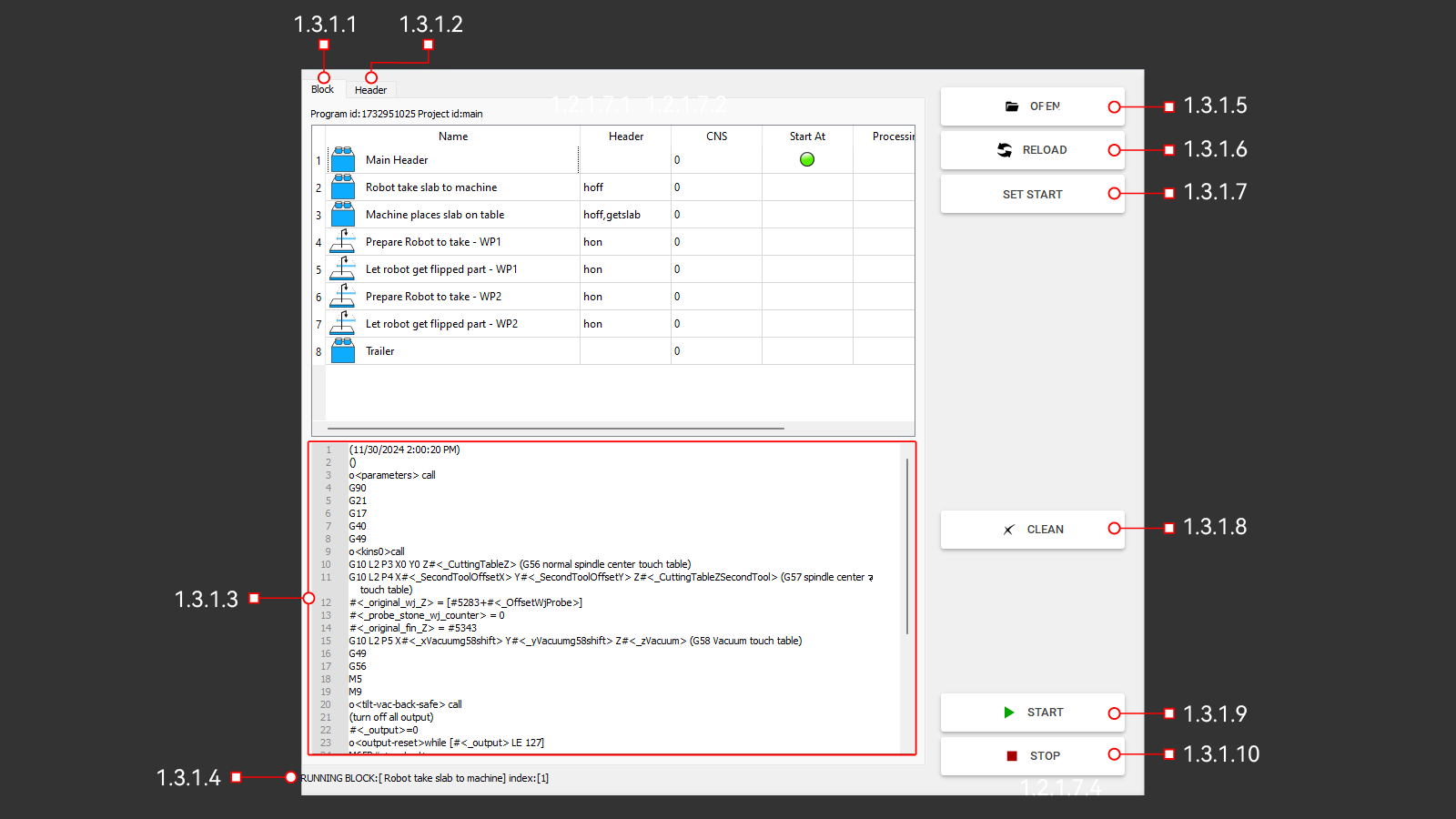Click the Let robot get flipped WP2 icon

[343, 323]
